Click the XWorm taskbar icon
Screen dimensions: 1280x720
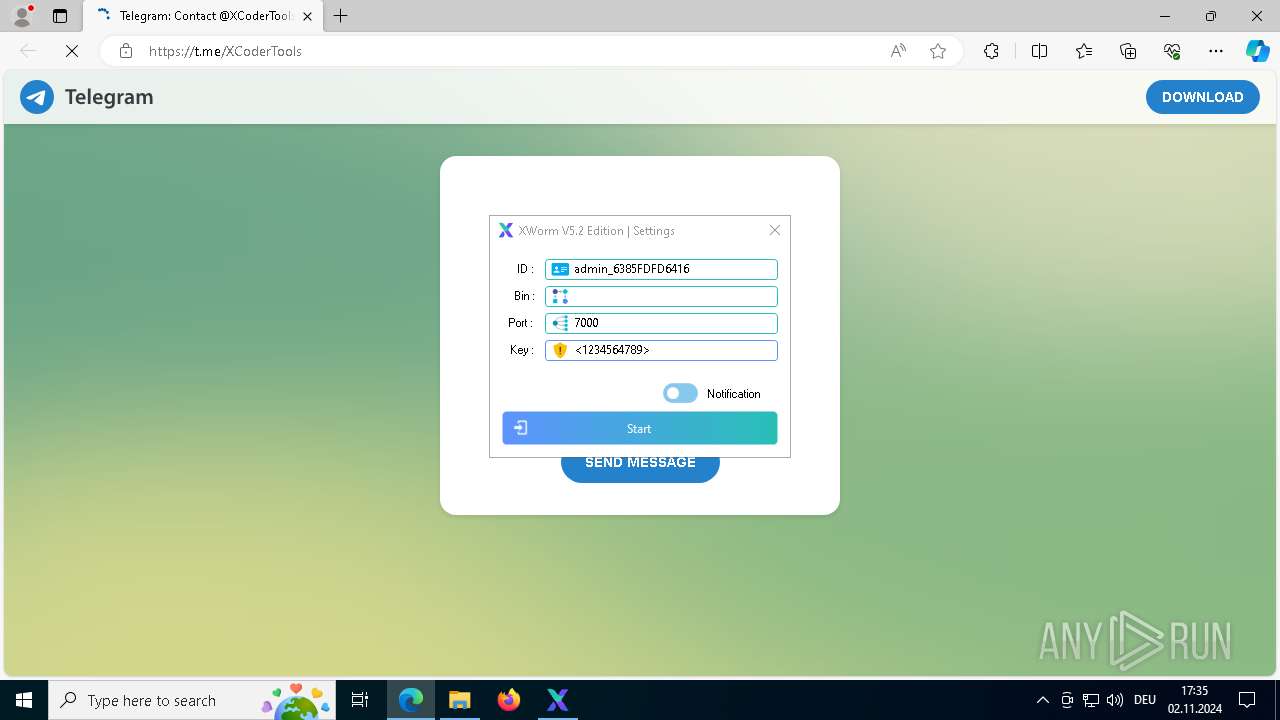pyautogui.click(x=558, y=700)
